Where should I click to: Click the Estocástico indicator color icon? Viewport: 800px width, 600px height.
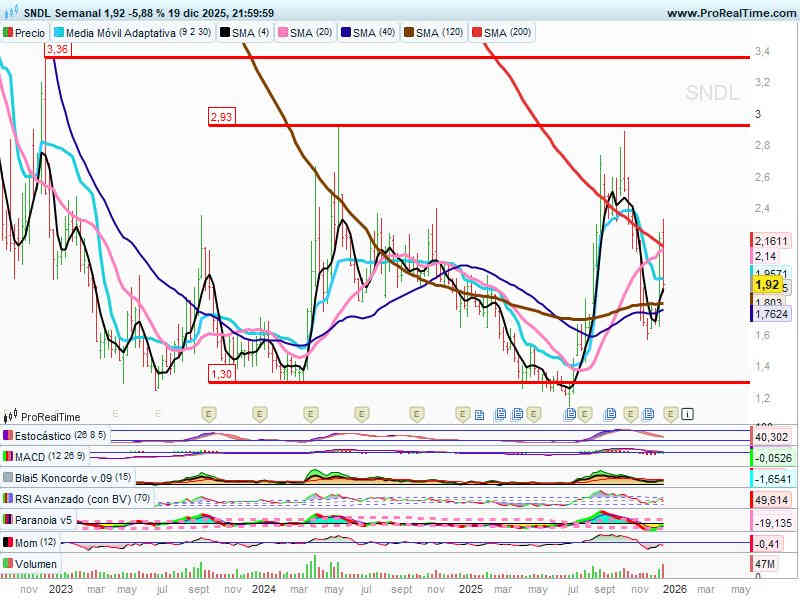point(9,436)
